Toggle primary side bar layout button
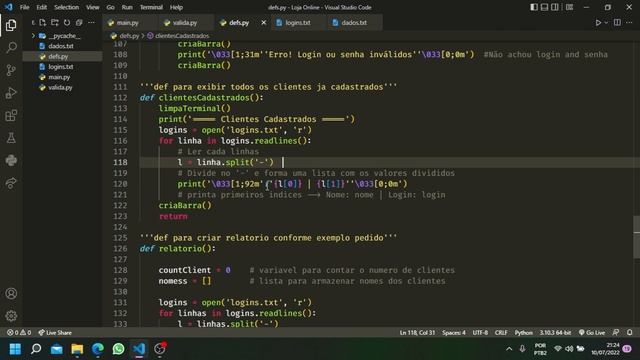The image size is (640, 360). coord(534,7)
